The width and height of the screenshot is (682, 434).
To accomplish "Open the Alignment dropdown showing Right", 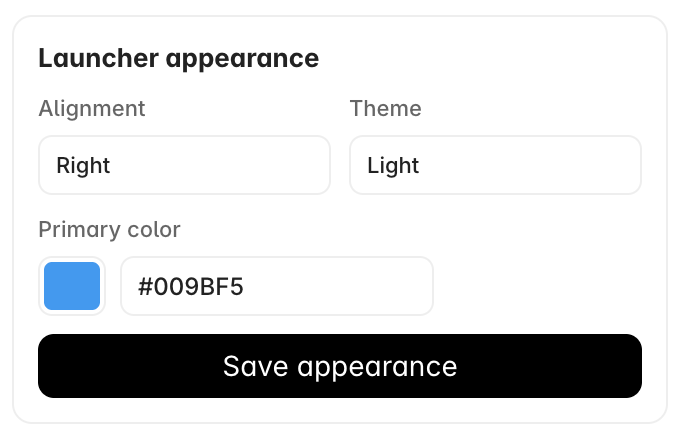I will [x=184, y=165].
